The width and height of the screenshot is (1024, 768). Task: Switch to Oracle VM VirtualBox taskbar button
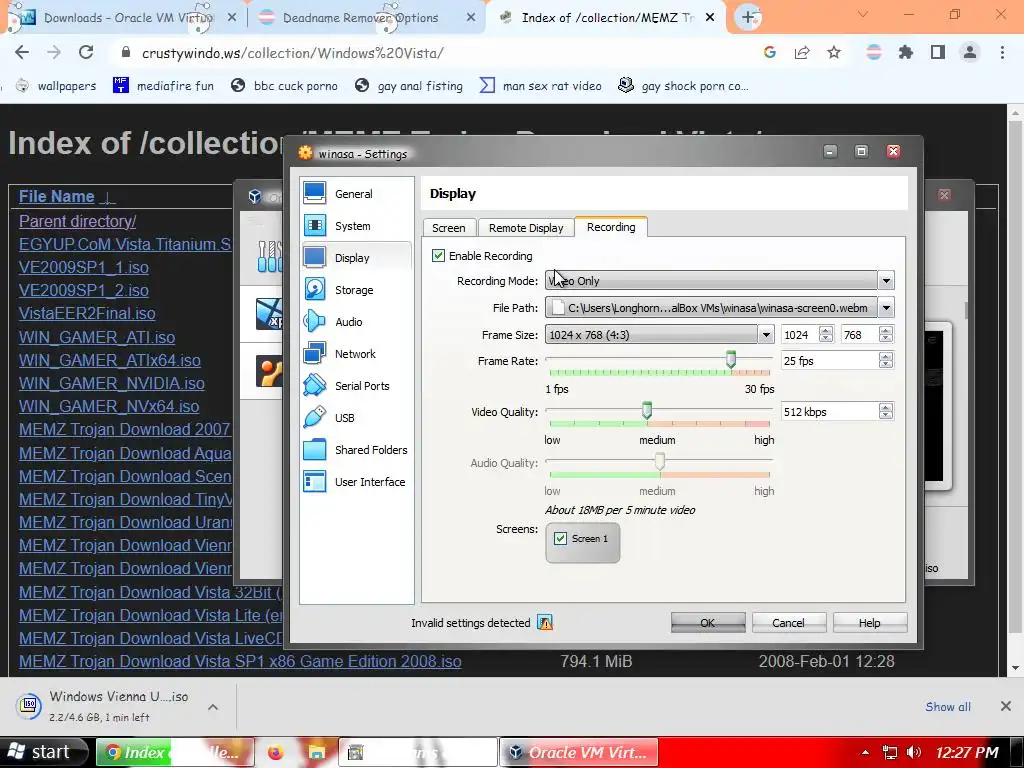(579, 752)
